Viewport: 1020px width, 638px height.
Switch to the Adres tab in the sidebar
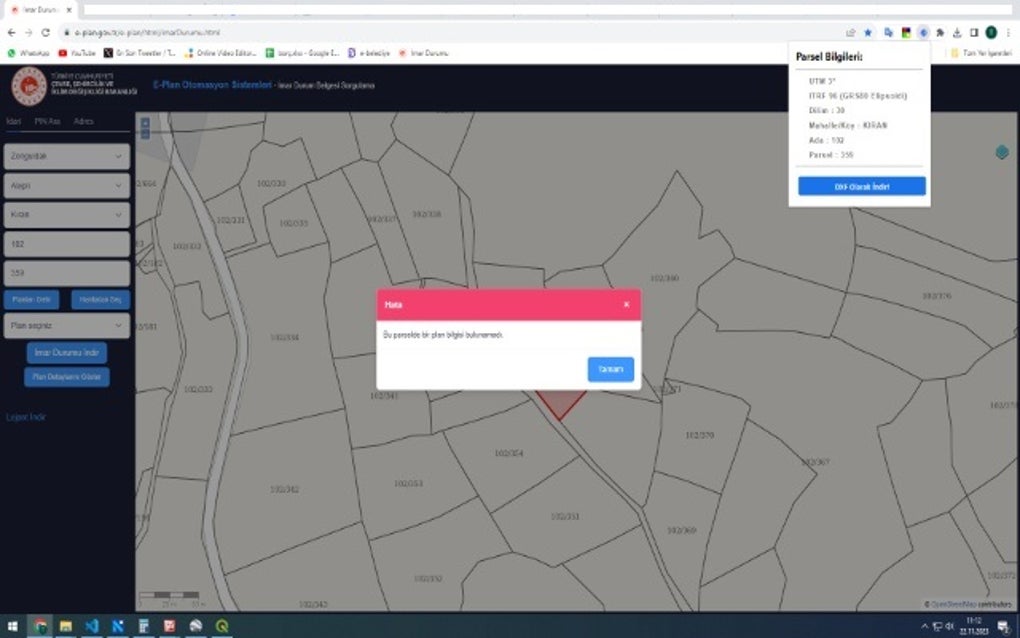click(x=85, y=121)
